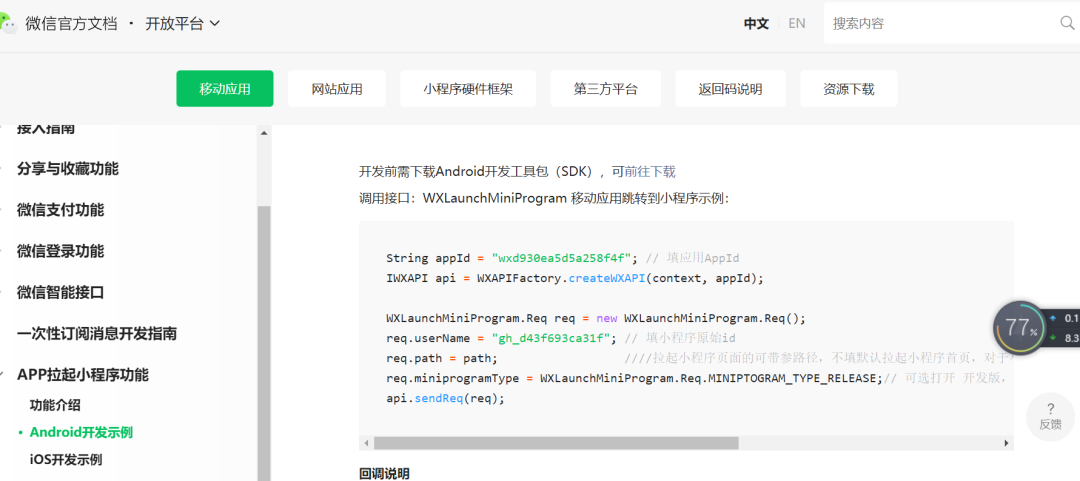1080x481 pixels.
Task: Open the 反馈 feedback question-mark button
Action: coord(1050,416)
